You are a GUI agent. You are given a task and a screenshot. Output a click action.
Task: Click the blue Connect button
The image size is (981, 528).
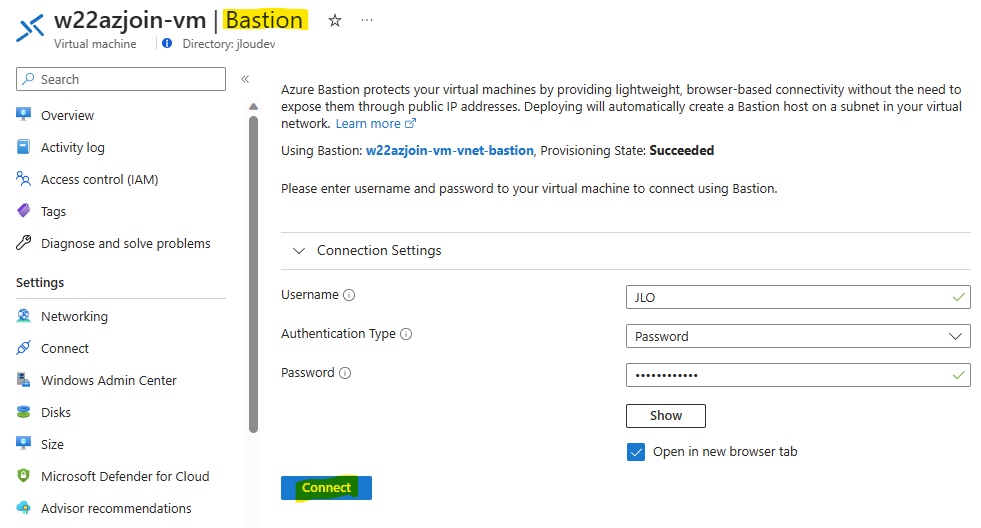coord(326,488)
